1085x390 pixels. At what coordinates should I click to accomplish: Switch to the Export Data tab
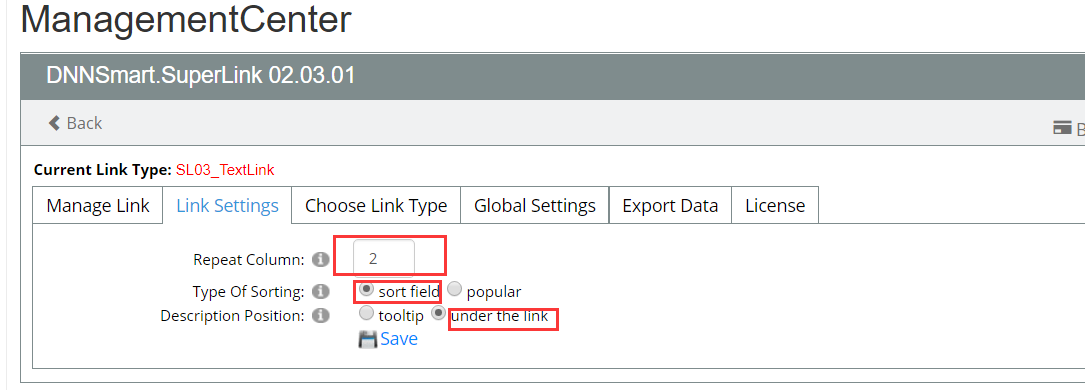(x=670, y=205)
